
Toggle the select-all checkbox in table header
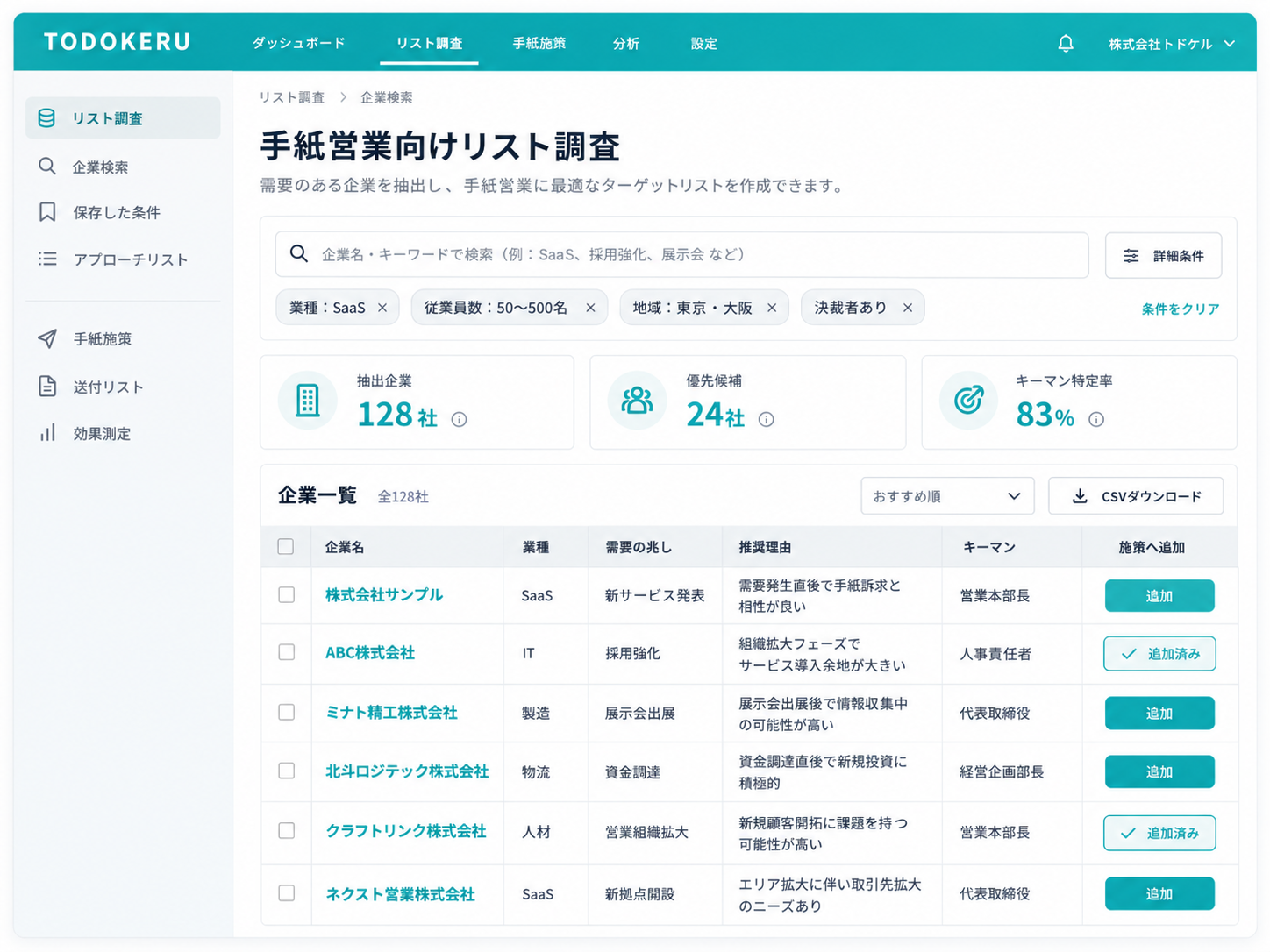[x=286, y=547]
